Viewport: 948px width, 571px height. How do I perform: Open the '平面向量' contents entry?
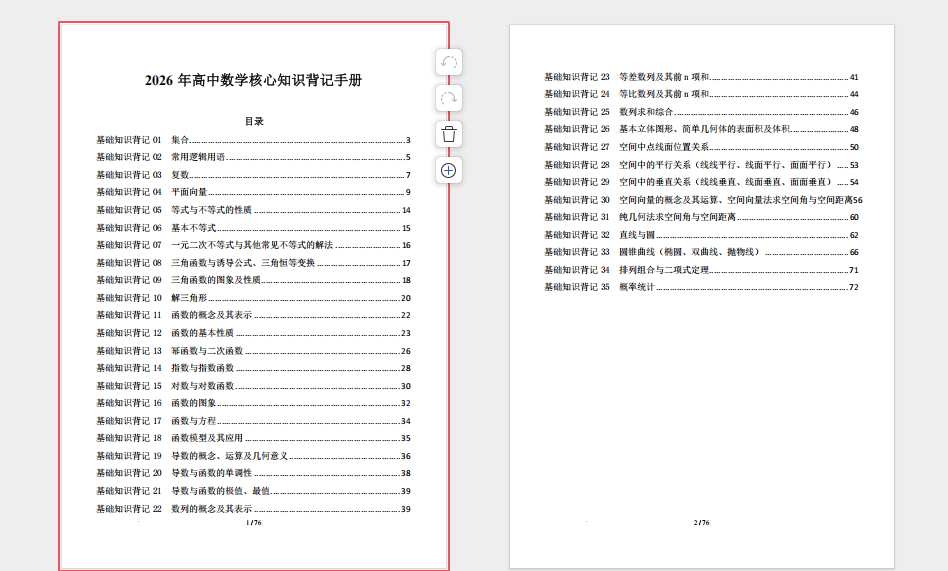[x=189, y=192]
